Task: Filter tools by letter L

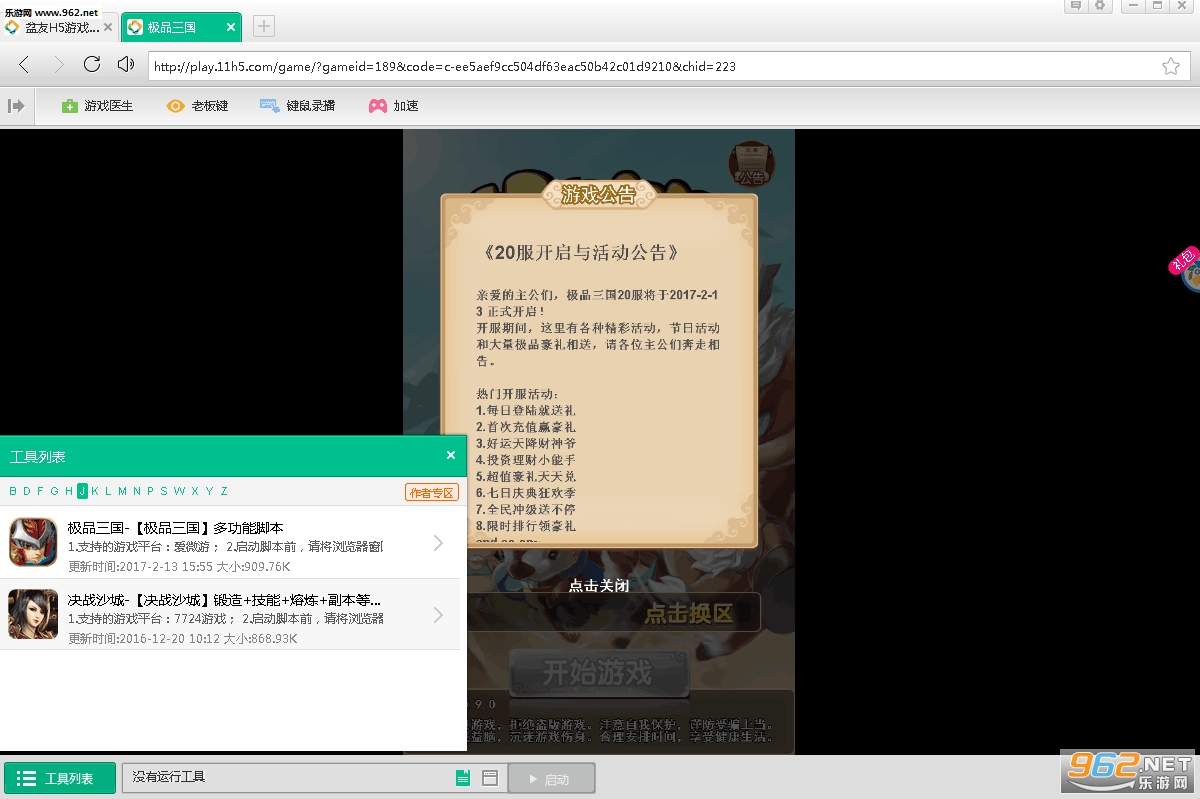Action: pyautogui.click(x=108, y=491)
